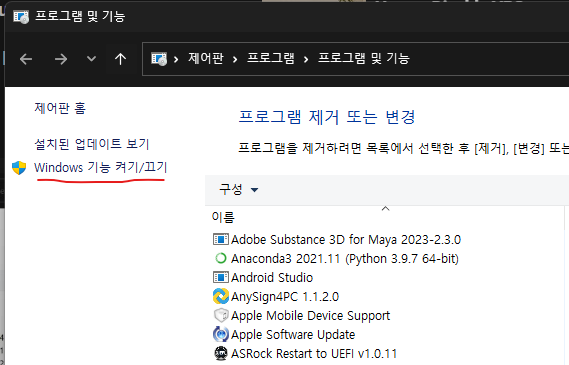Select 프로그램 breadcrumb in address bar
The height and width of the screenshot is (365, 569).
coord(271,58)
